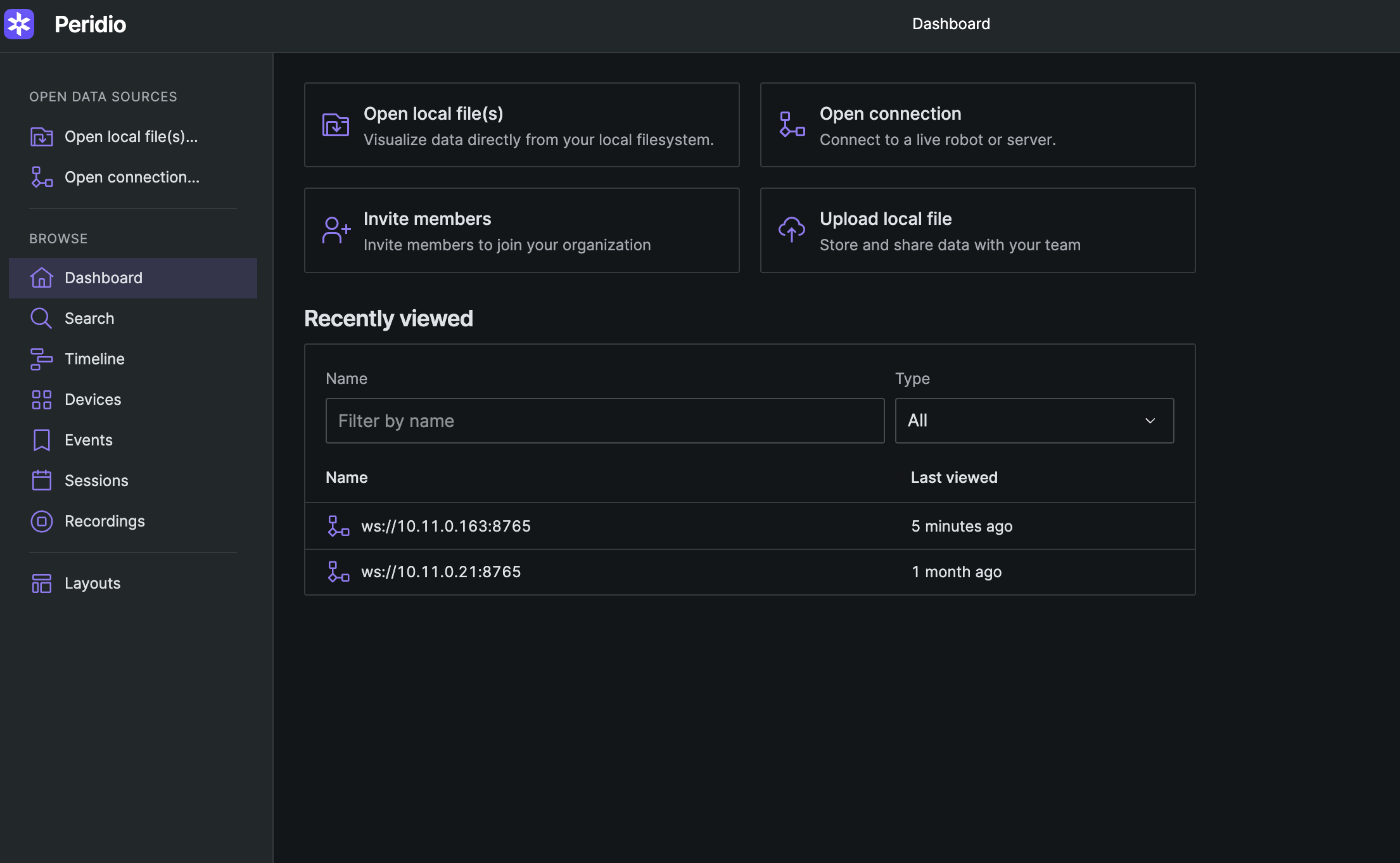Click the '5 minutes ago' cell
The width and height of the screenshot is (1400, 863).
962,526
